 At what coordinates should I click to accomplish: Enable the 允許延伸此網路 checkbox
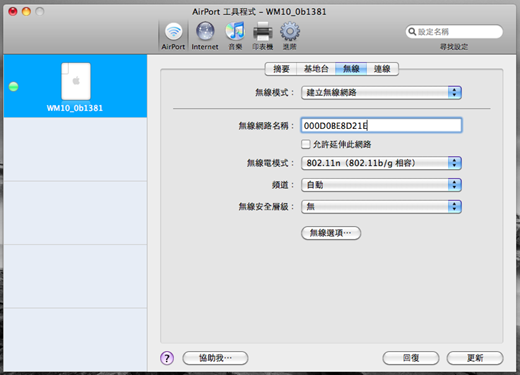[305, 144]
